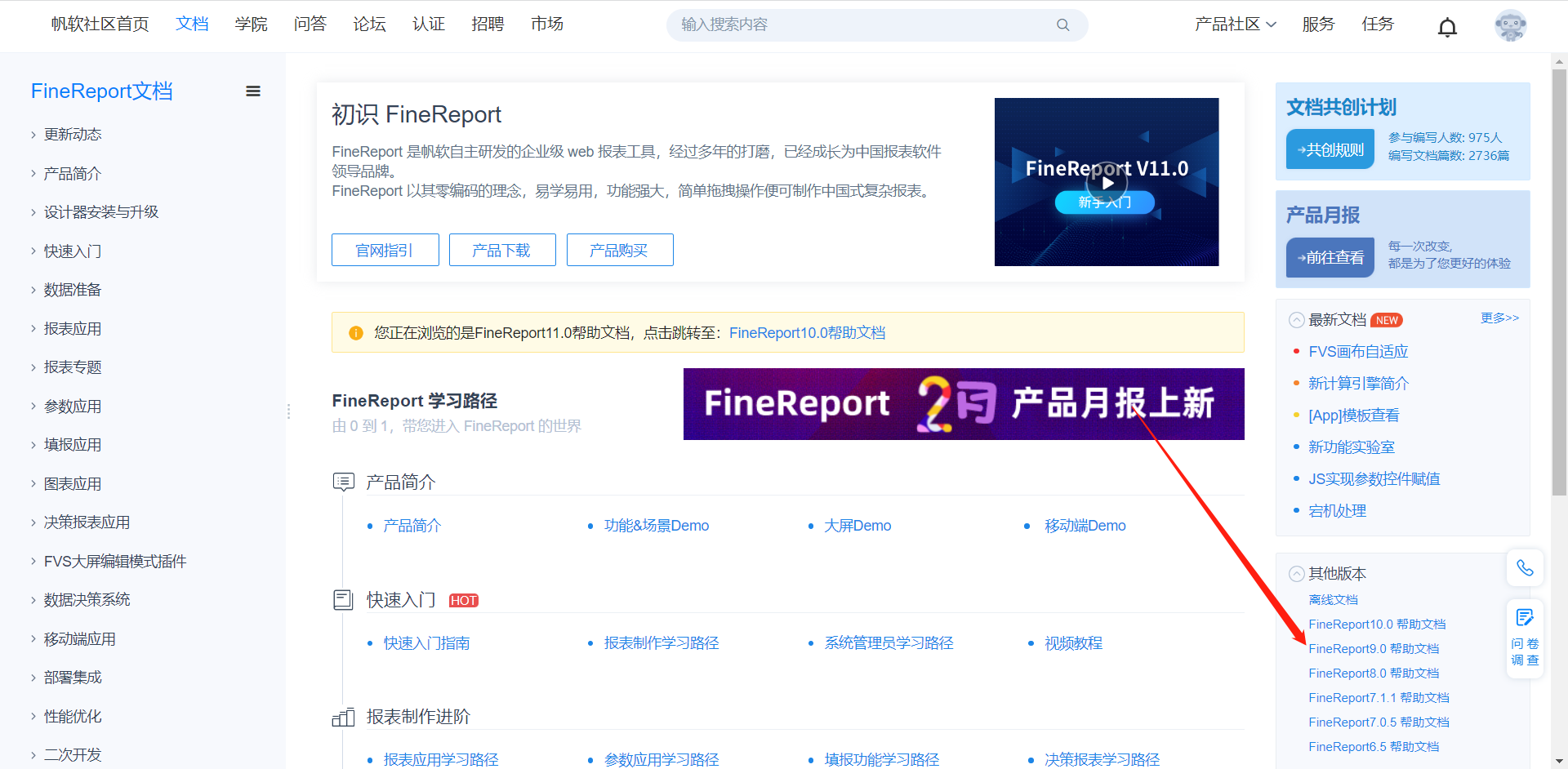
Task: Expand 决策报表应用 sidebar item
Action: [x=33, y=522]
